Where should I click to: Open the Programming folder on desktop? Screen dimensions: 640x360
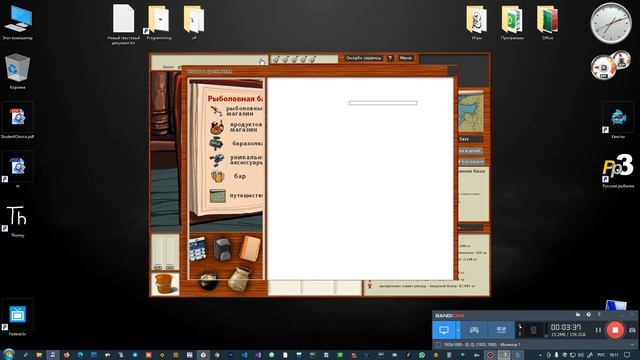pyautogui.click(x=159, y=22)
